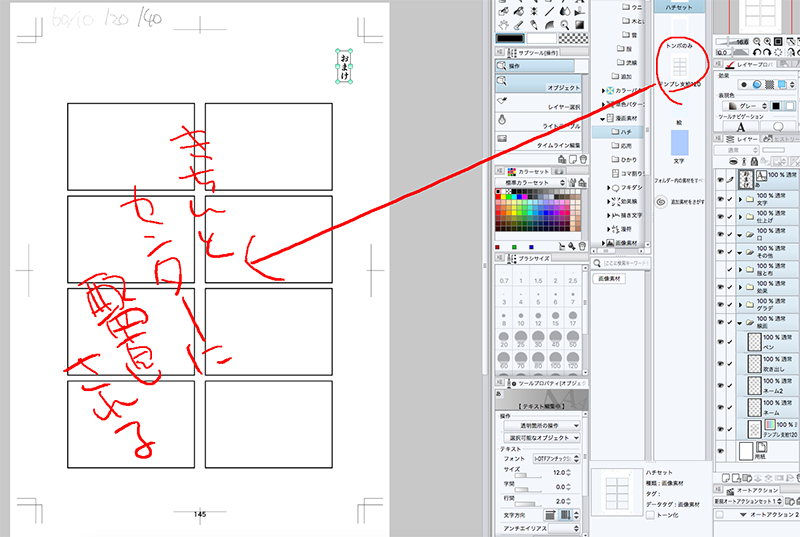This screenshot has height=537, width=800.
Task: Pick the black main color swatch
Action: (510, 38)
